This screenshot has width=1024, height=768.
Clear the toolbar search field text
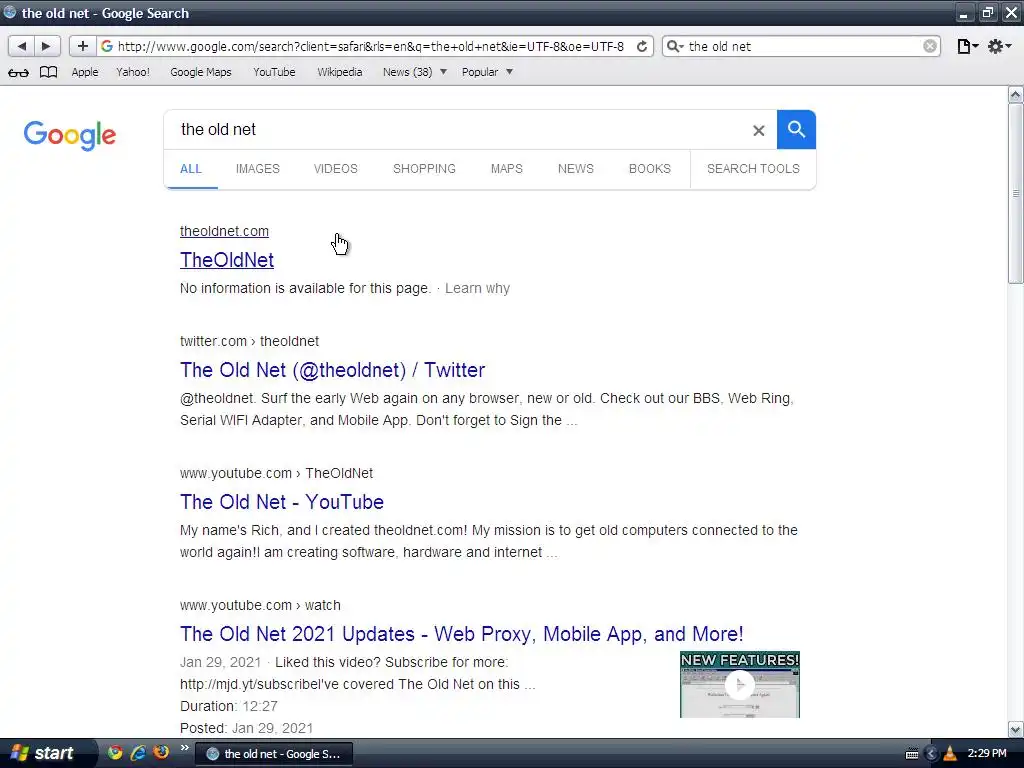tap(930, 46)
